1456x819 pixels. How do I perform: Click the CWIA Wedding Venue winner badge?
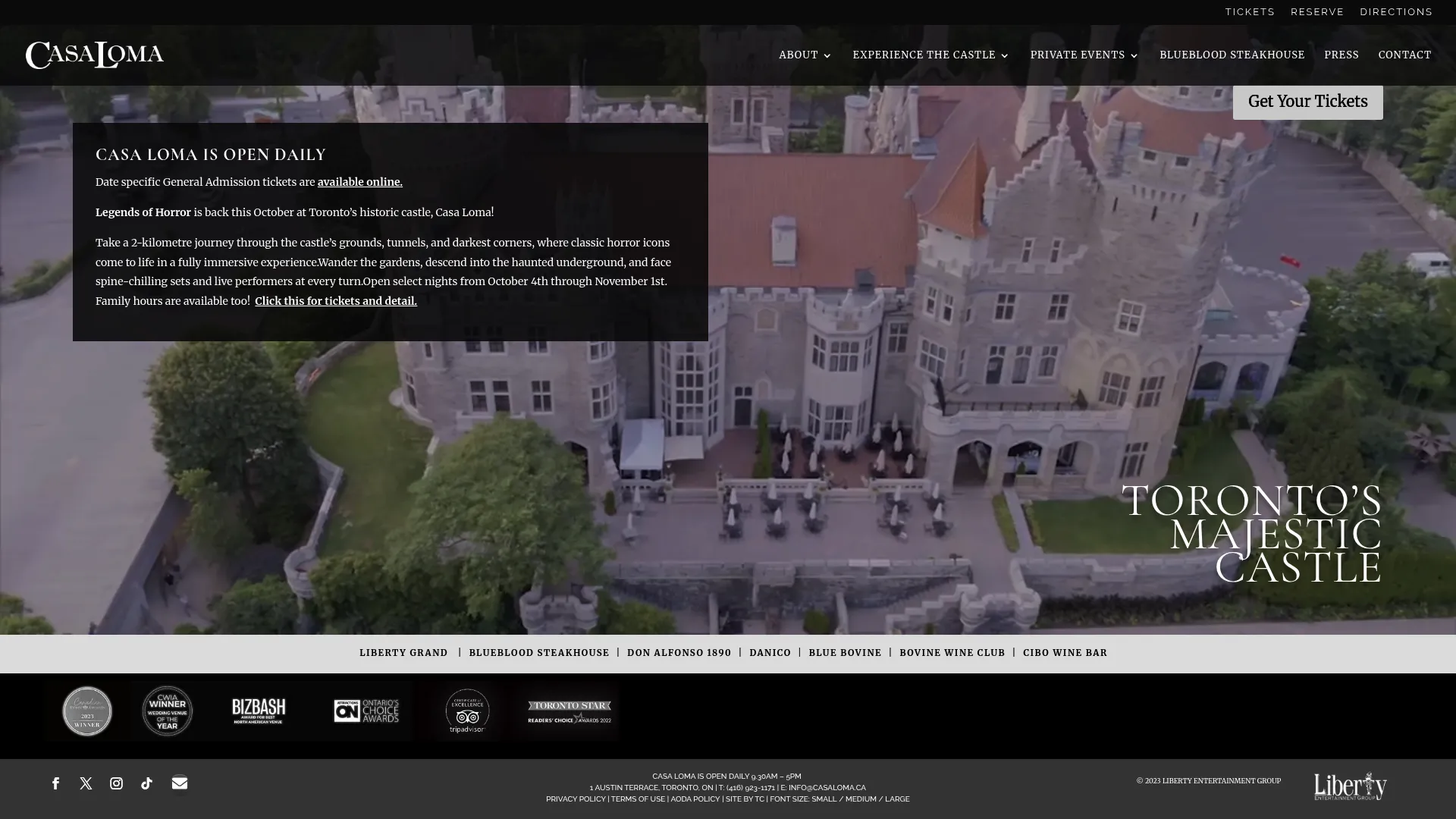coord(166,711)
